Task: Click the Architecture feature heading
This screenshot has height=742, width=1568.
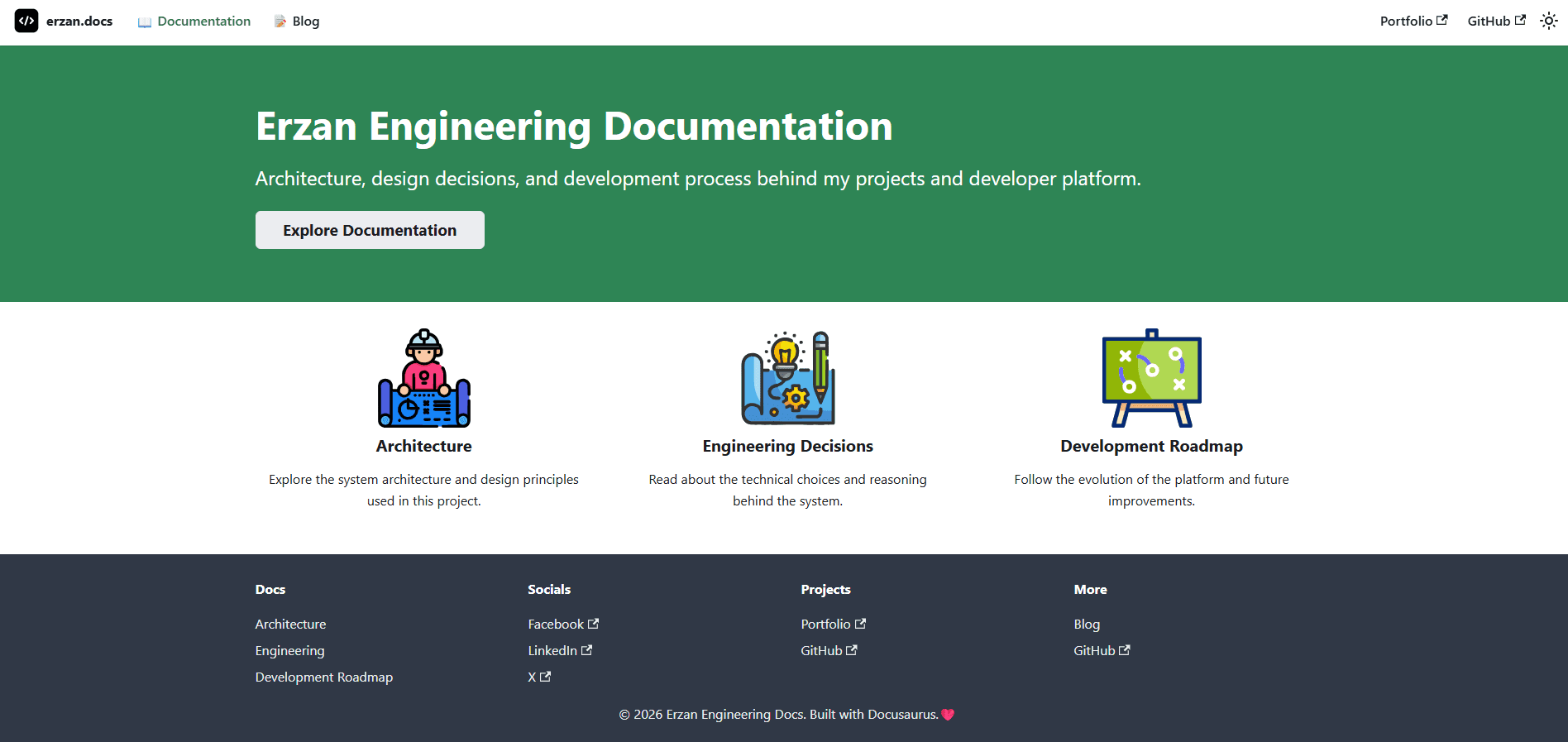Action: coord(424,446)
